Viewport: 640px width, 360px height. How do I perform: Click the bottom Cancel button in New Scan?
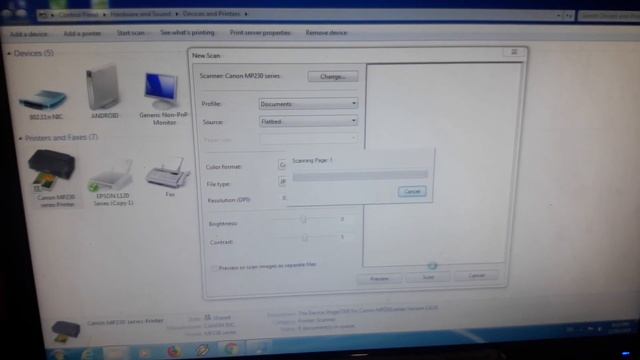tap(476, 276)
